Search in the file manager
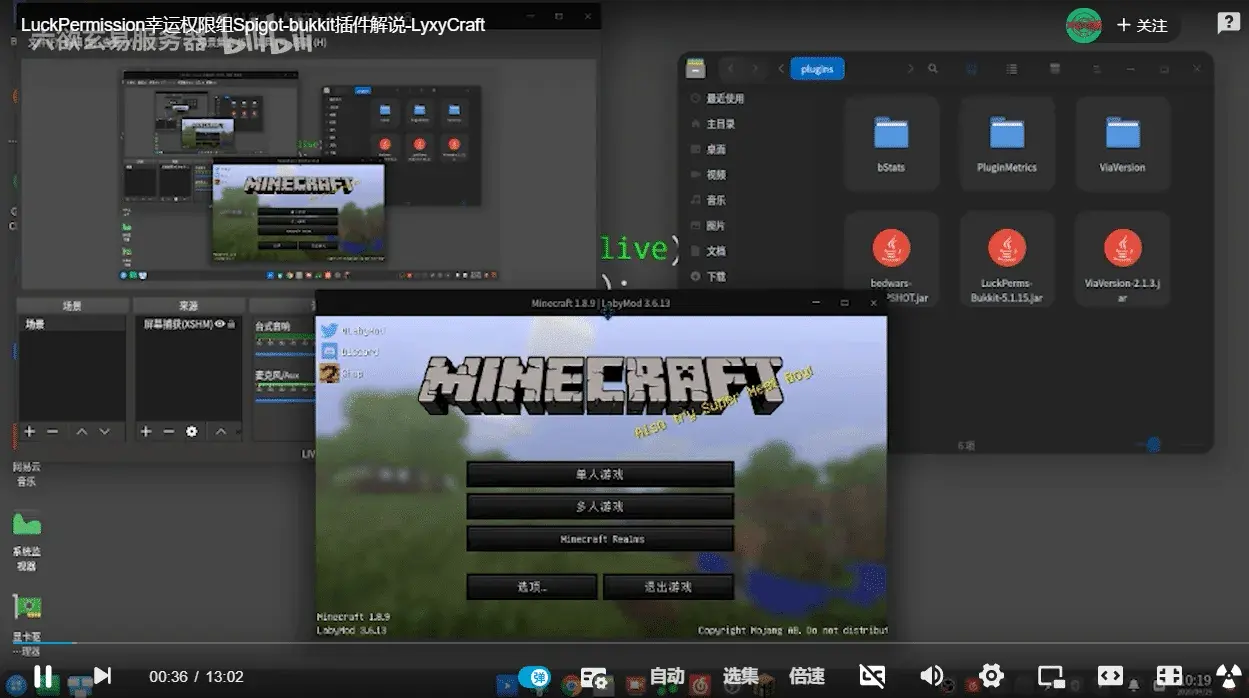 [x=933, y=69]
